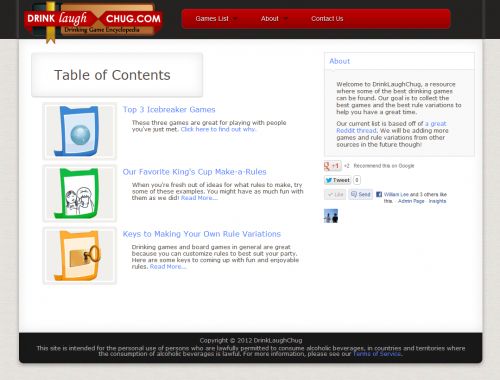The image size is (500, 380).
Task: Open the orange key card thumbnail
Action: [x=80, y=256]
